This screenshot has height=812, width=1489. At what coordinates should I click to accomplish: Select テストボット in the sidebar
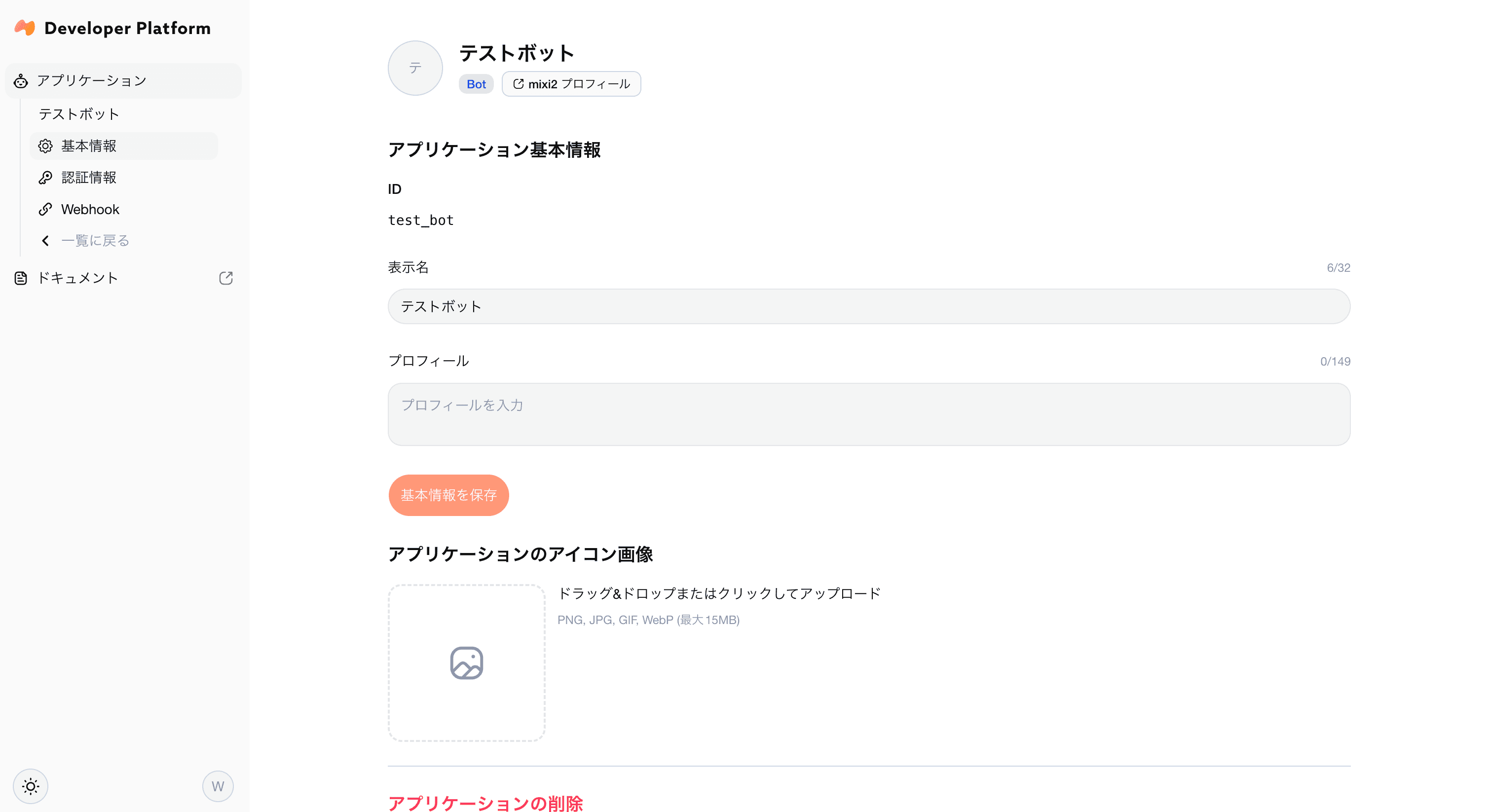(80, 114)
